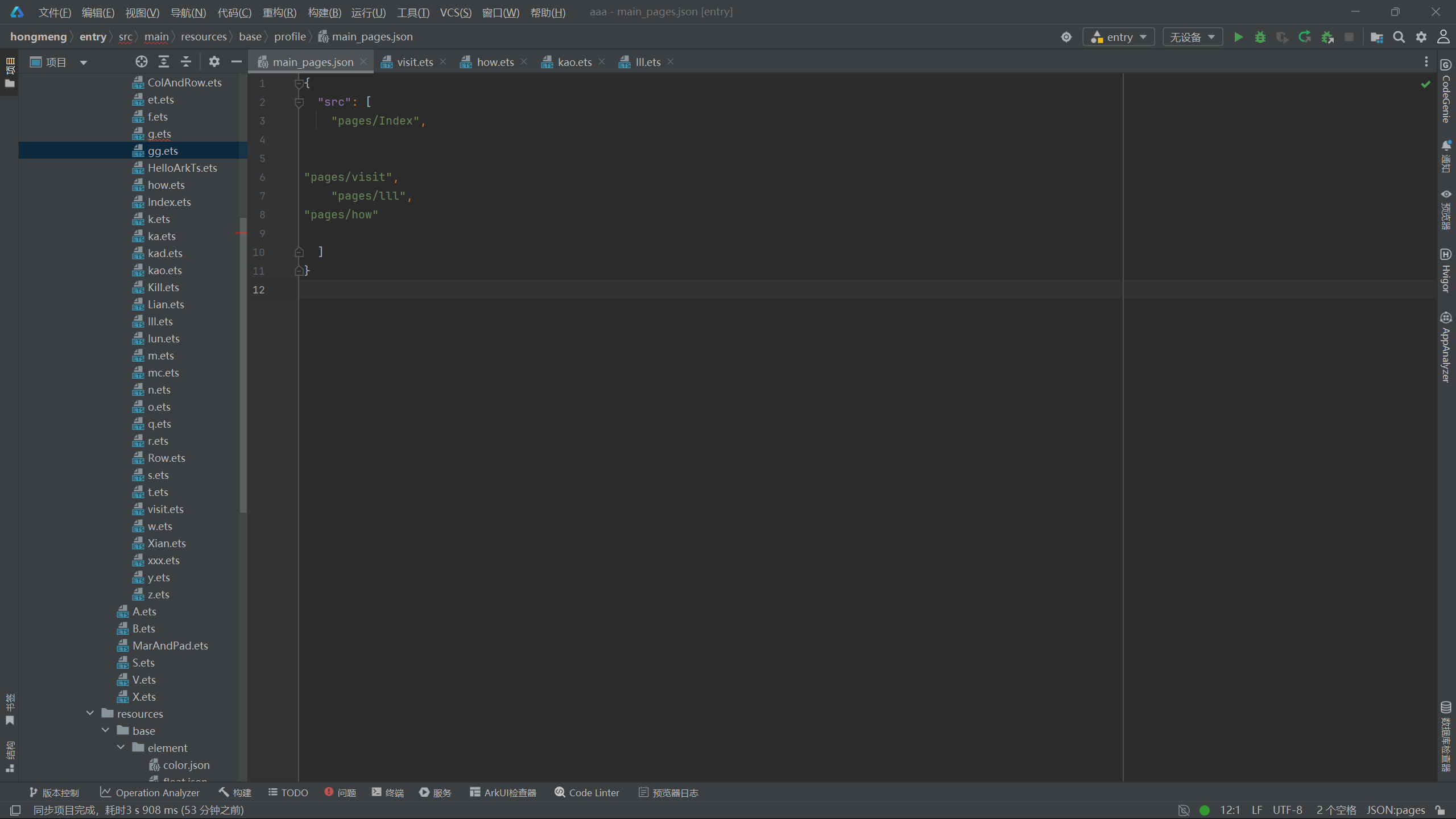Open the 构建(B) menu
Screen dimensions: 1456x819
pos(324,13)
